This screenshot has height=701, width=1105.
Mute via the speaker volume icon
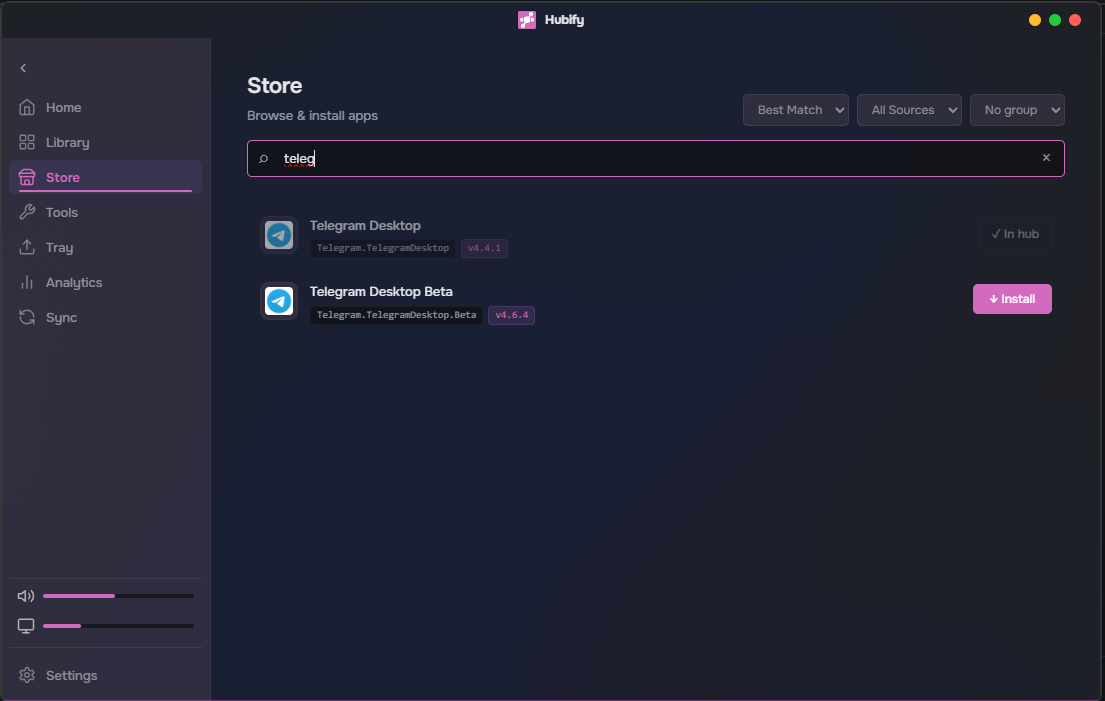coord(25,596)
